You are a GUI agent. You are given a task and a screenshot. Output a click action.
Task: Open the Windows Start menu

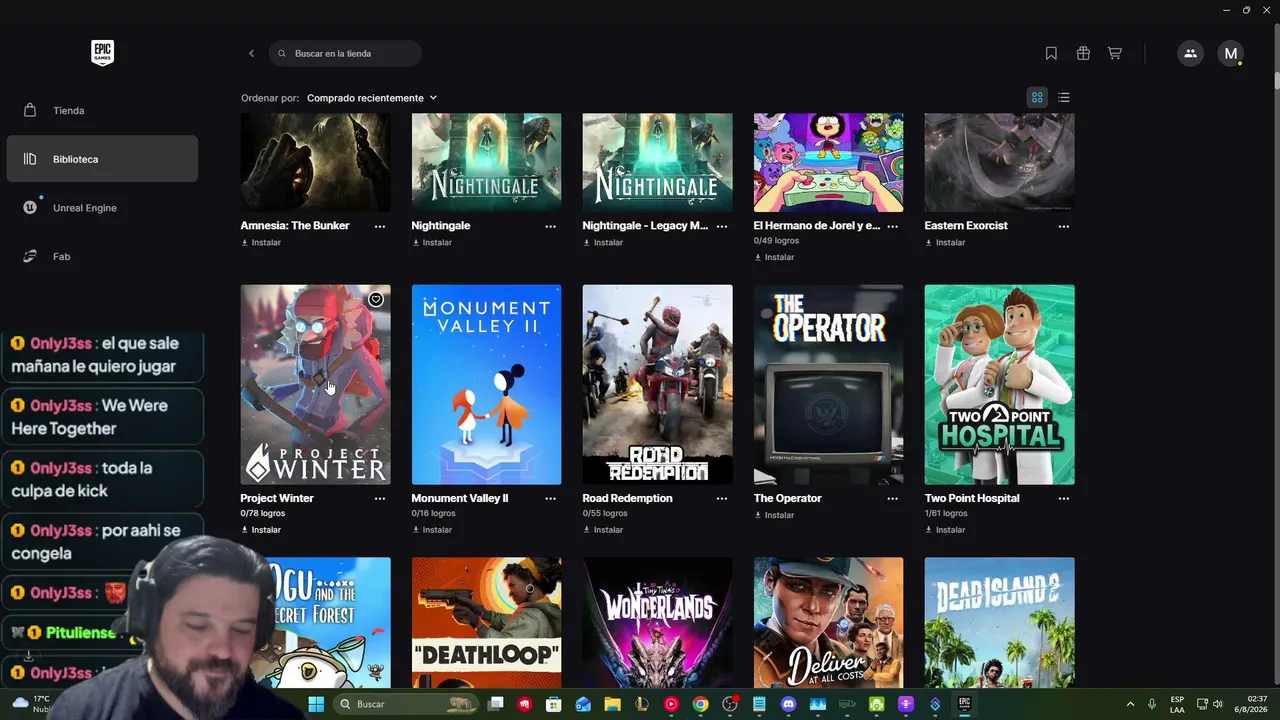pos(316,704)
